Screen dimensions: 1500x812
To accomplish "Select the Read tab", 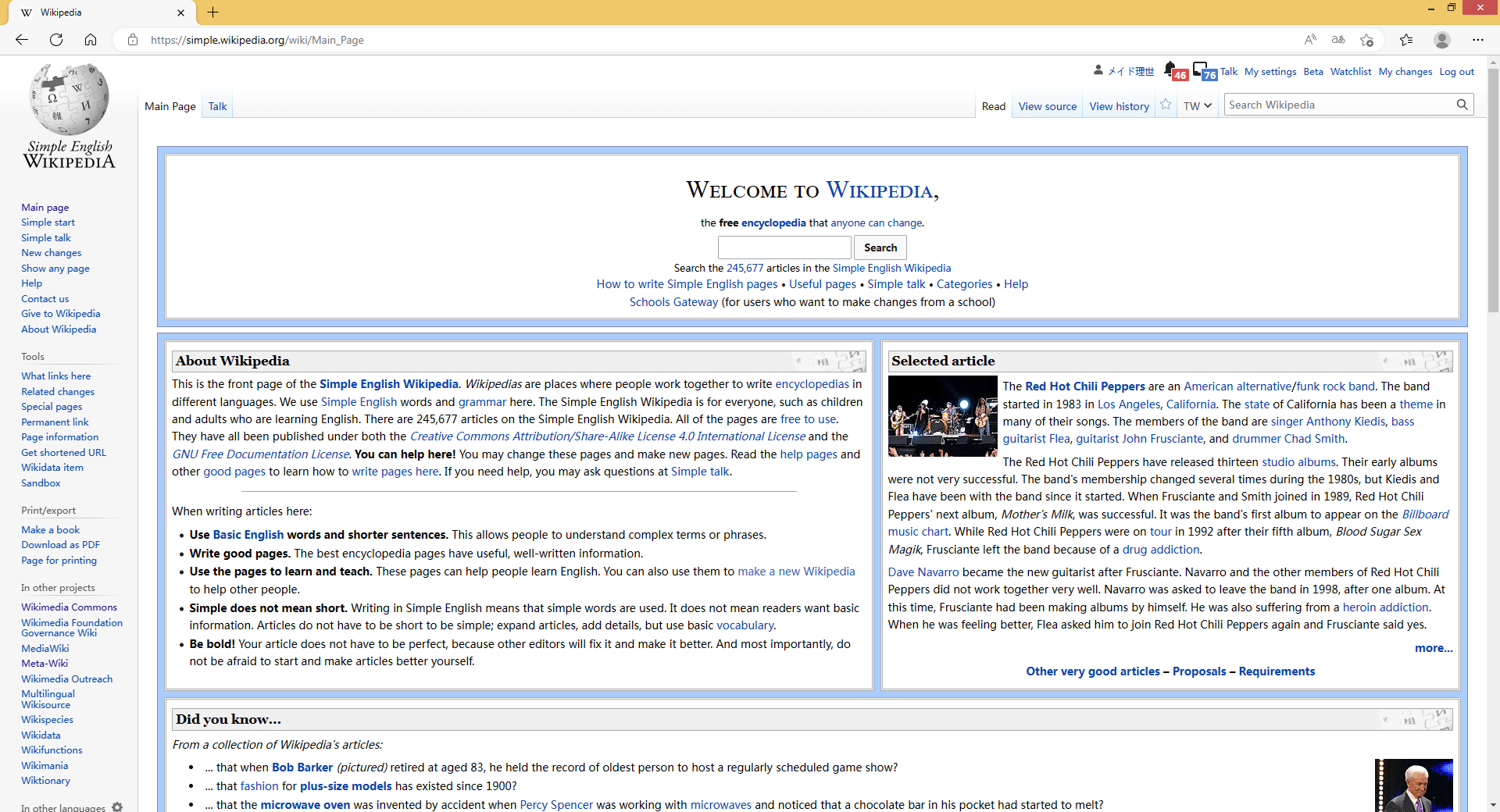I will [994, 106].
